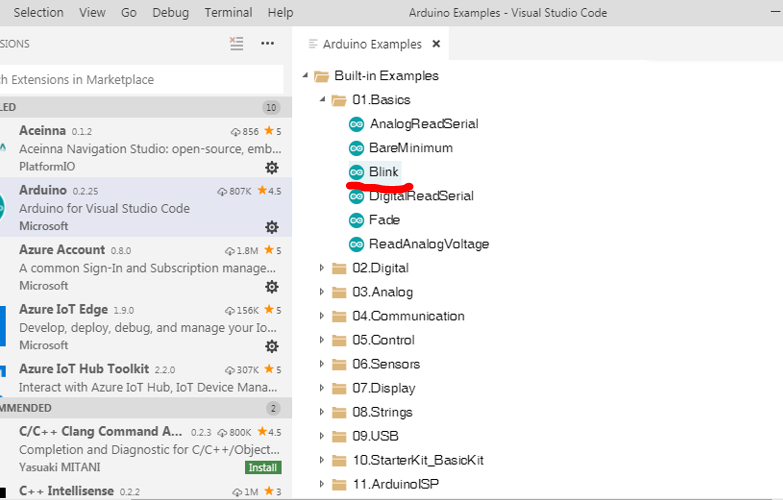
Task: Select Arduino for Visual Studio Code entry
Action: point(146,207)
